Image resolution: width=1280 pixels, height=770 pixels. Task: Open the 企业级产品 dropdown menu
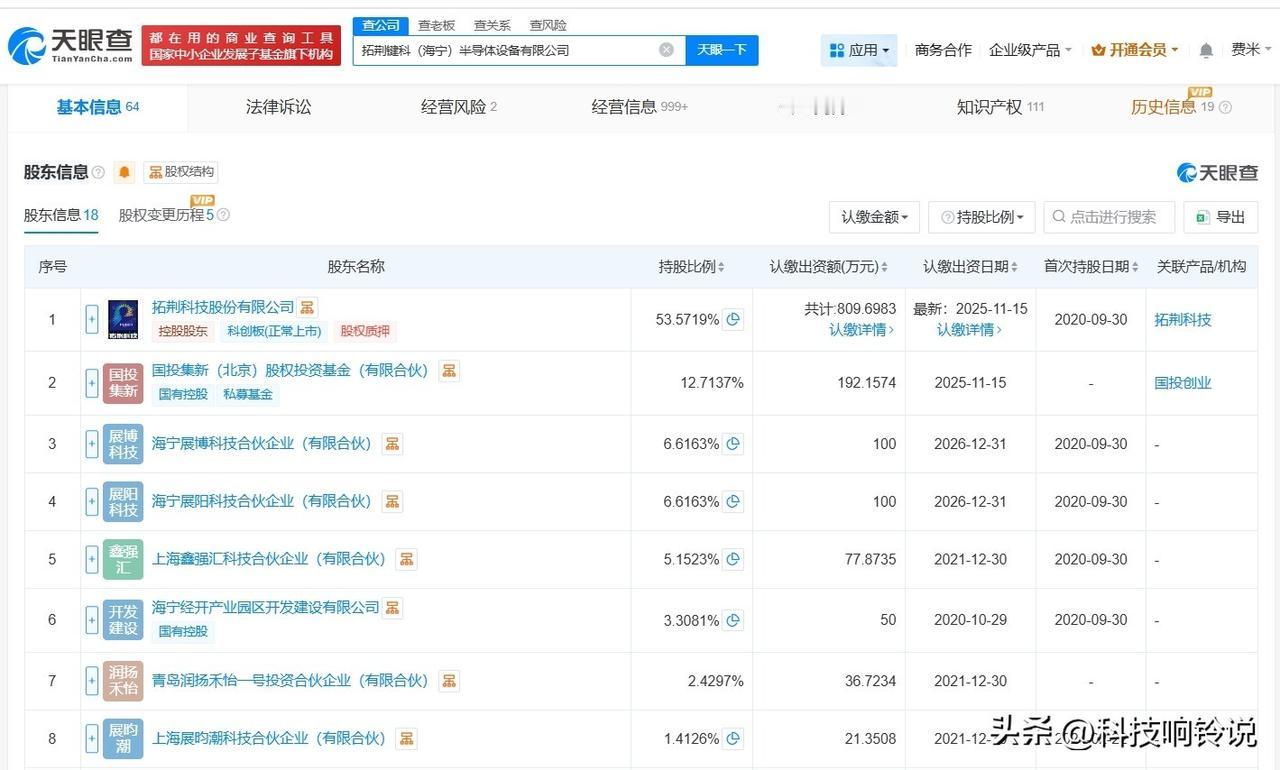pyautogui.click(x=1030, y=50)
